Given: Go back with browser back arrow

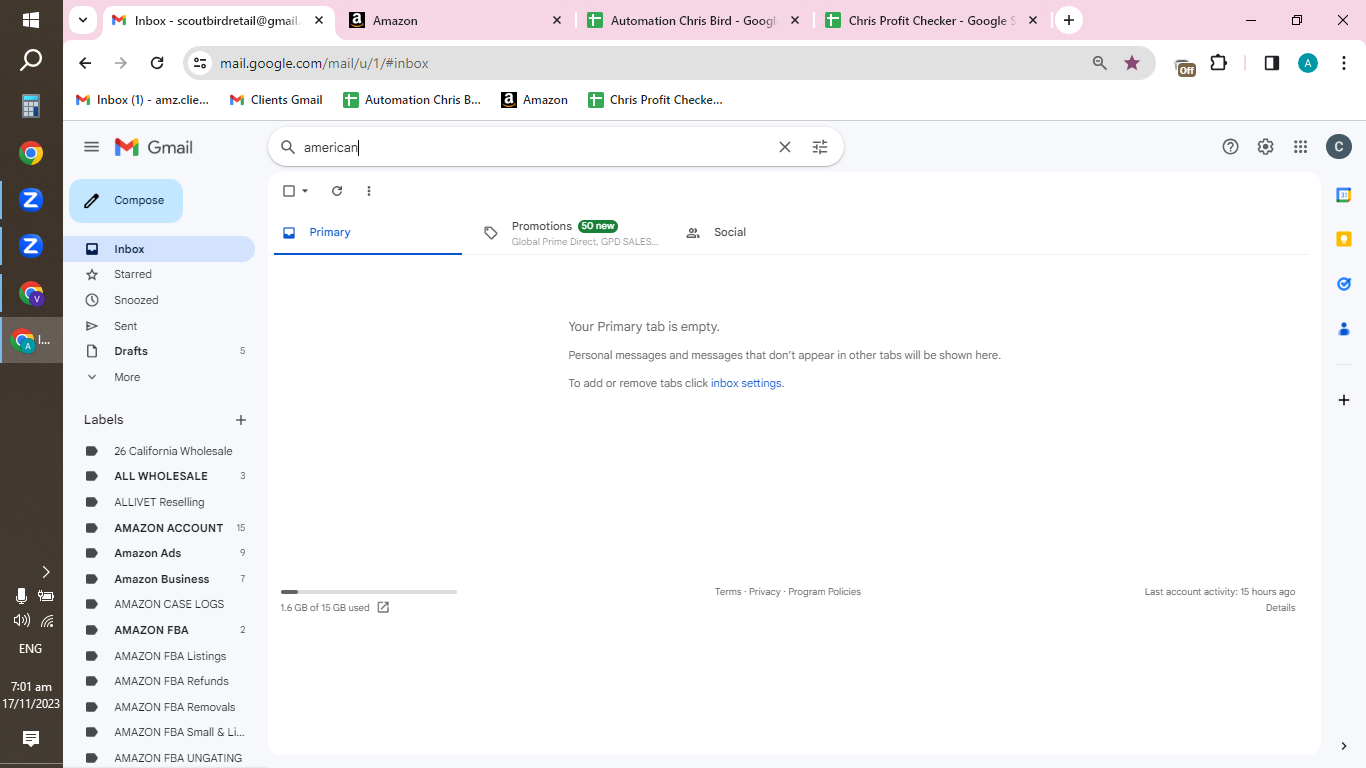Looking at the screenshot, I should point(85,63).
